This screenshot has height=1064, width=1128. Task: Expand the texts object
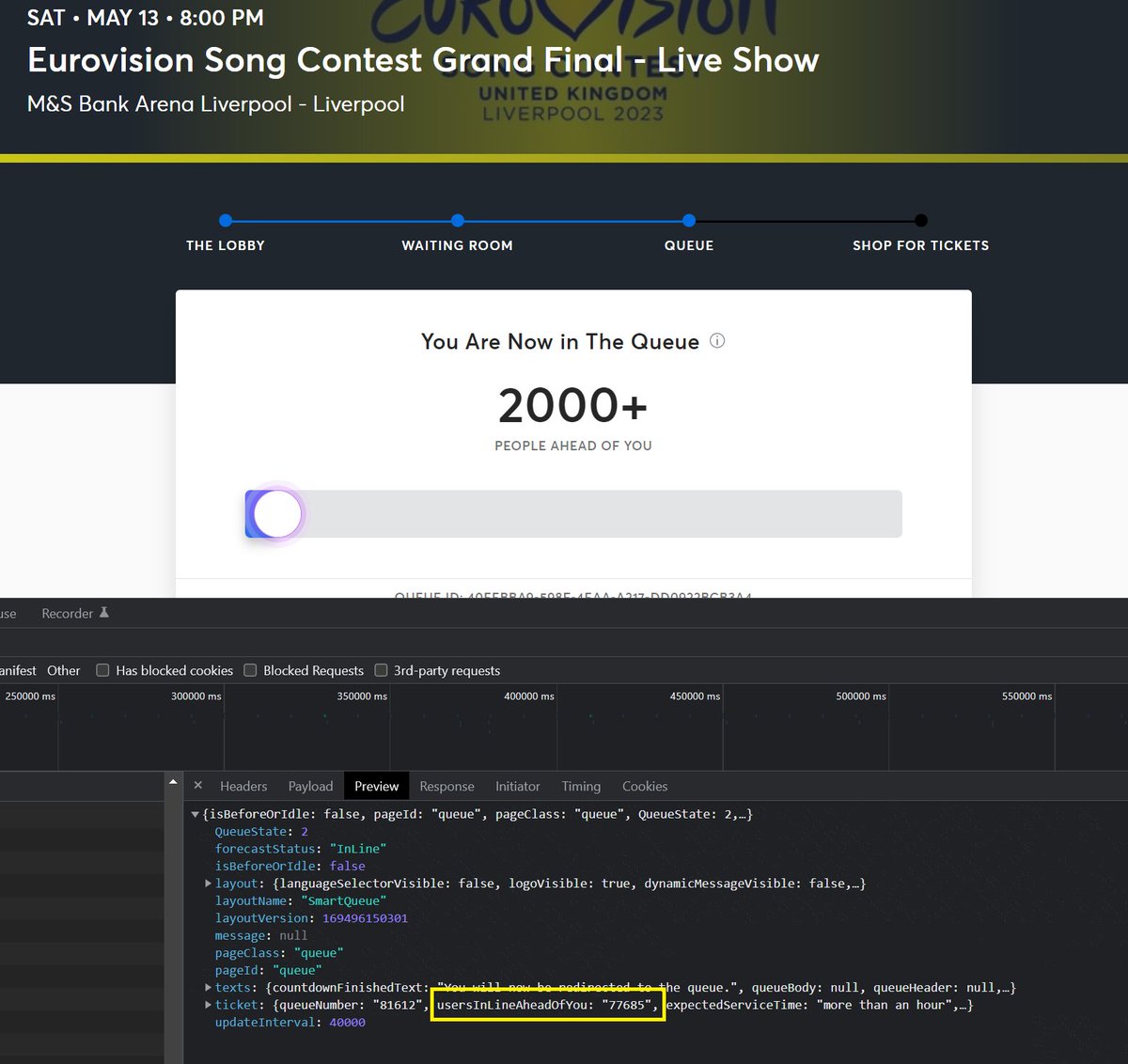point(208,987)
